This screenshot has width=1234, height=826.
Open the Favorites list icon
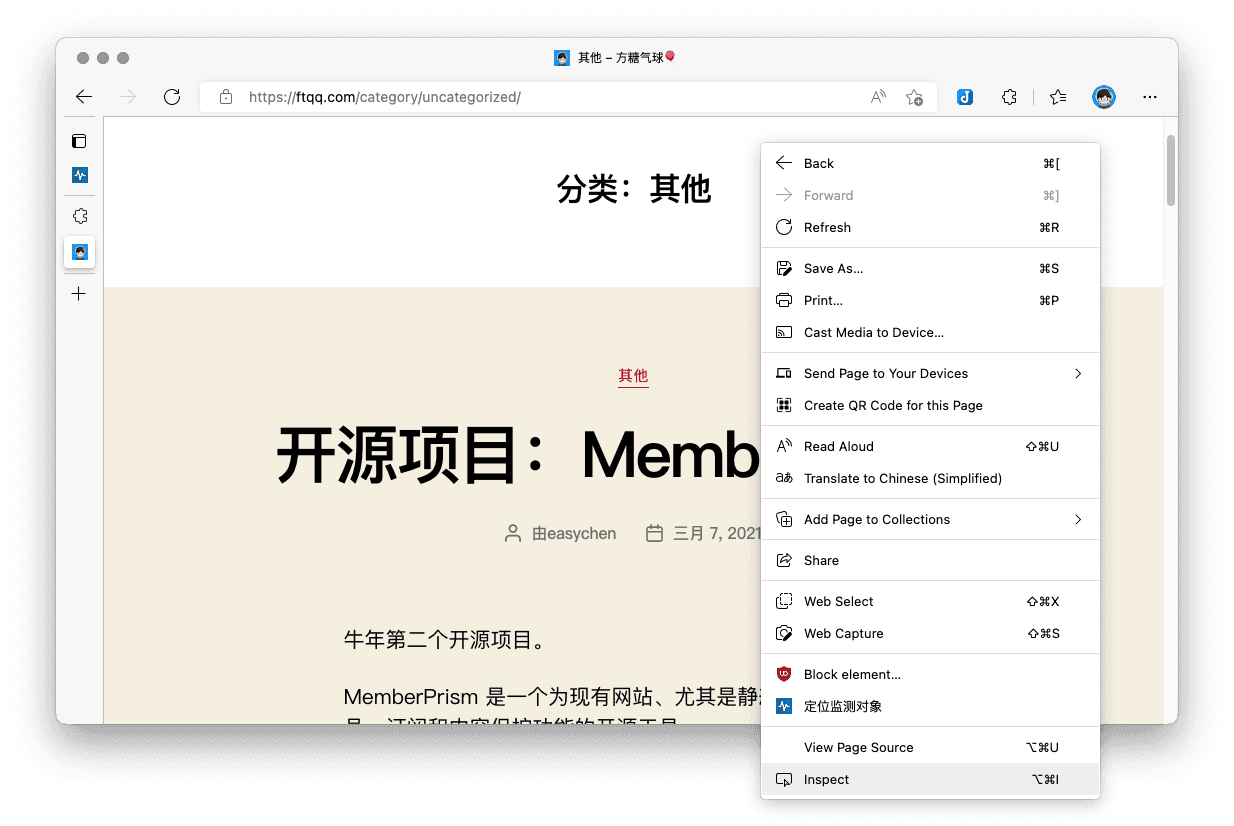click(x=1058, y=97)
